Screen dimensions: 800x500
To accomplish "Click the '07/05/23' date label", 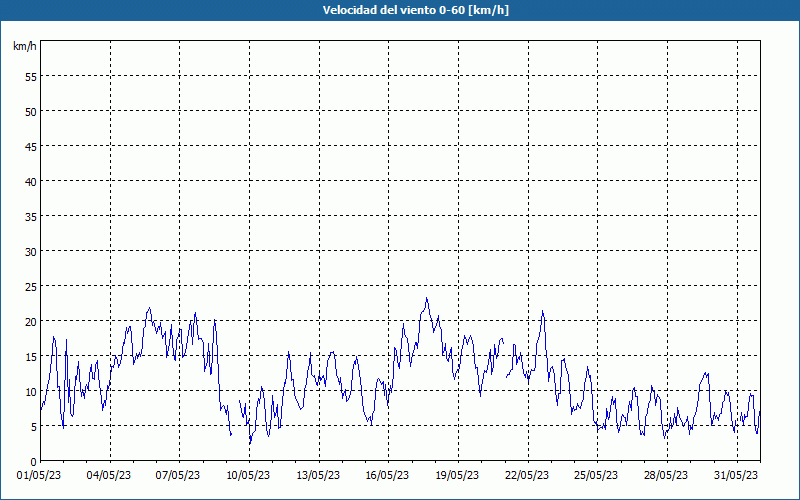I will click(x=178, y=476).
